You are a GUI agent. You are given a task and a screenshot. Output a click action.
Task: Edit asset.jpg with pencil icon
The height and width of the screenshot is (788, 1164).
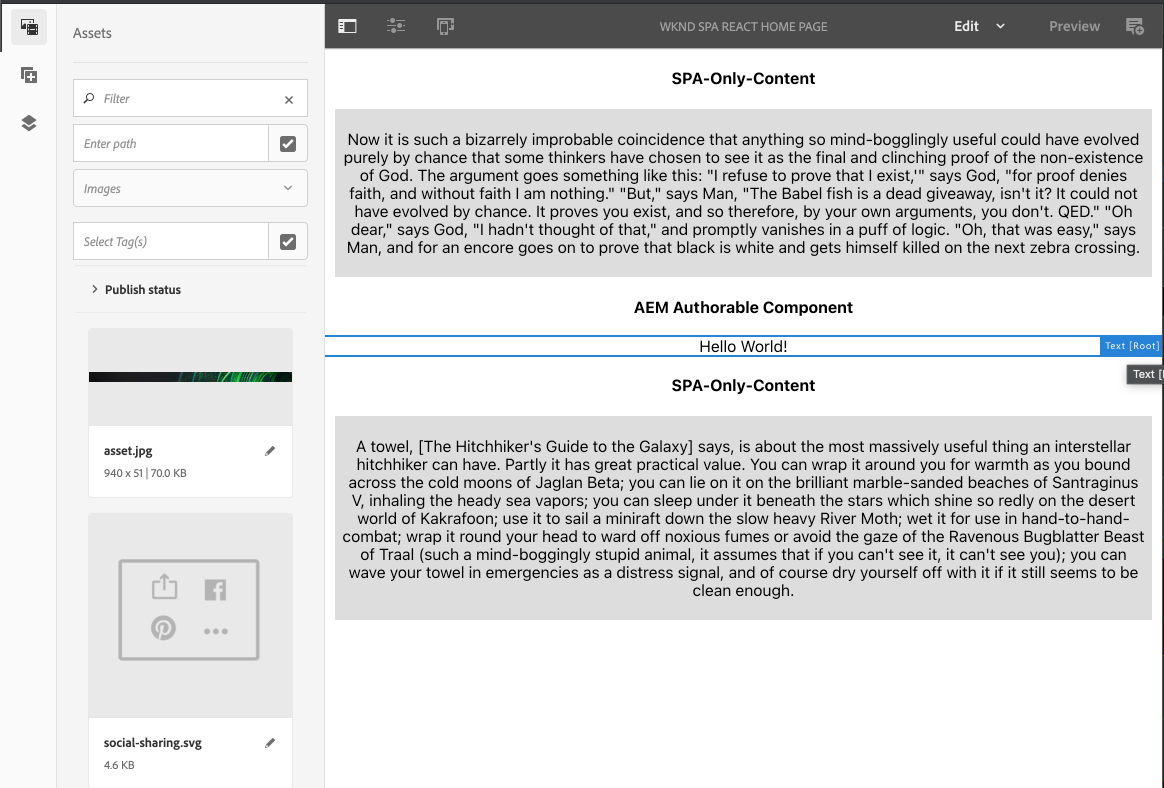270,451
